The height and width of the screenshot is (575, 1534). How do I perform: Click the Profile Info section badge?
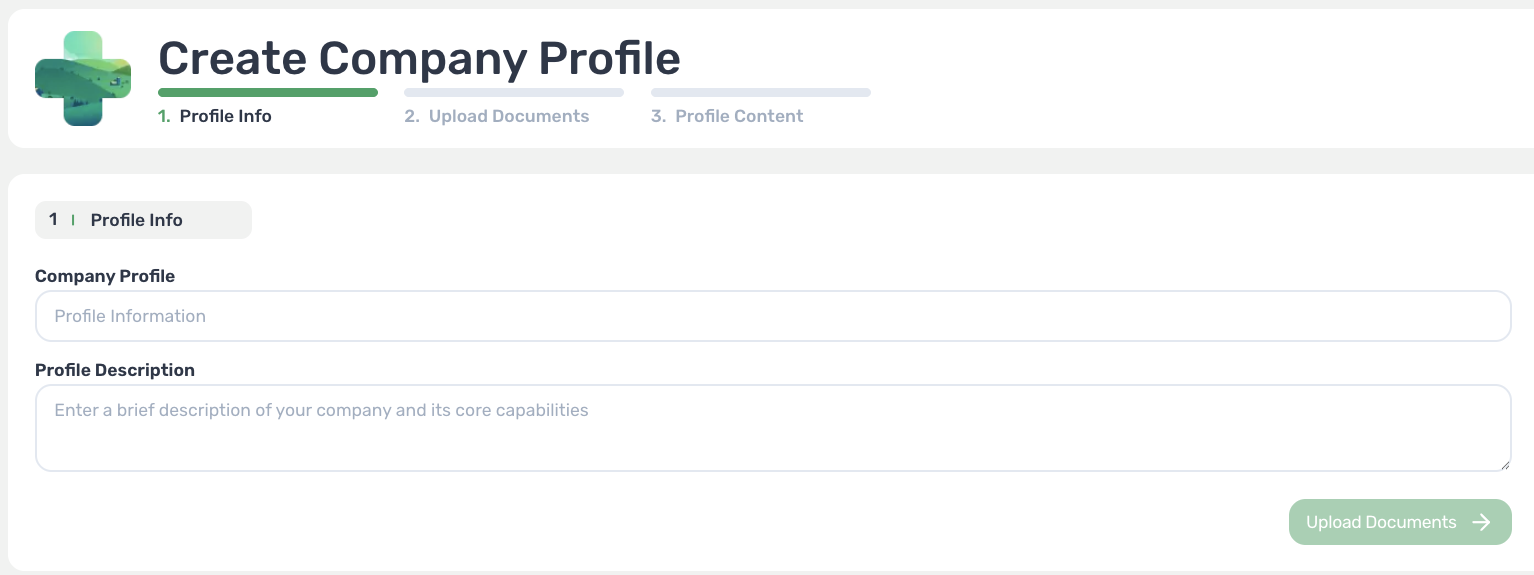143,220
